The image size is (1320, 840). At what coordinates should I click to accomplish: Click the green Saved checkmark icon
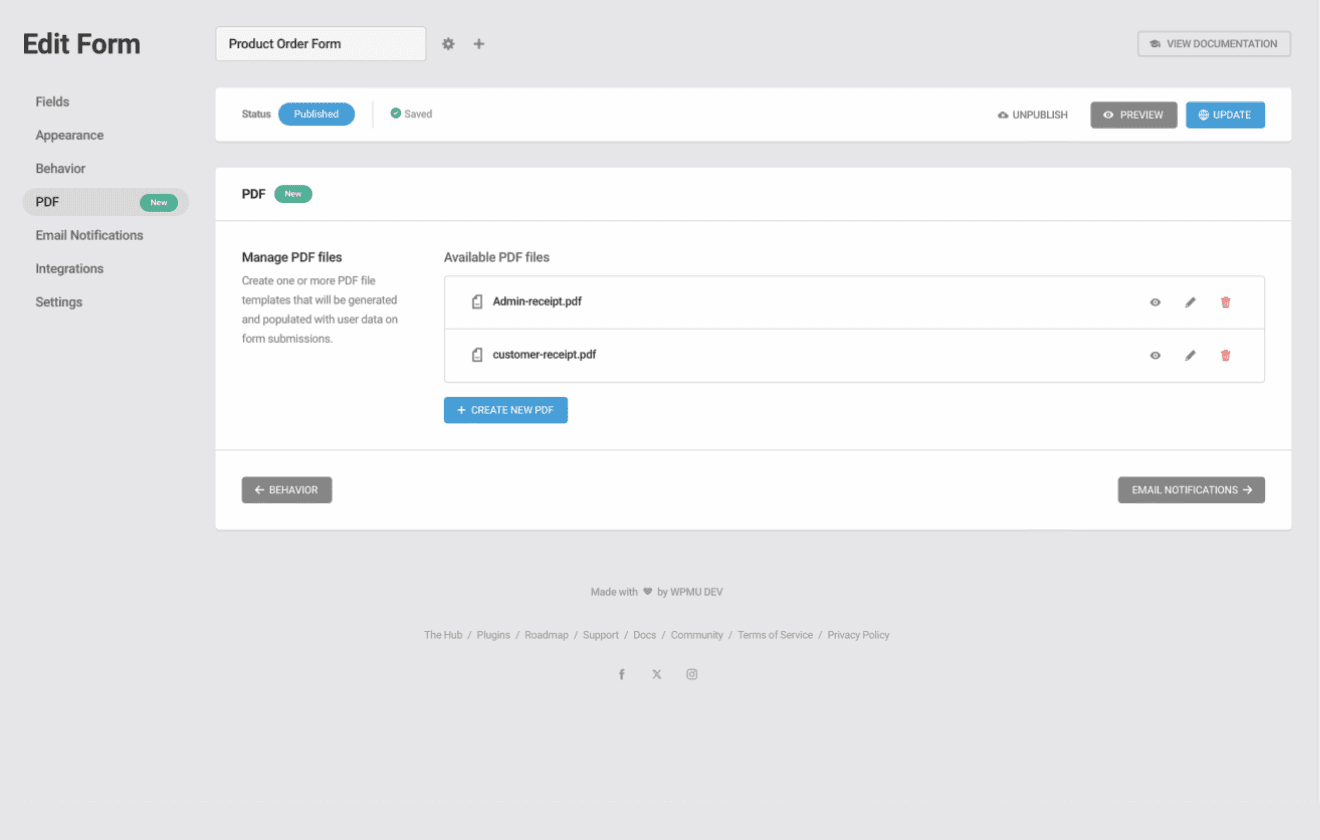tap(395, 113)
